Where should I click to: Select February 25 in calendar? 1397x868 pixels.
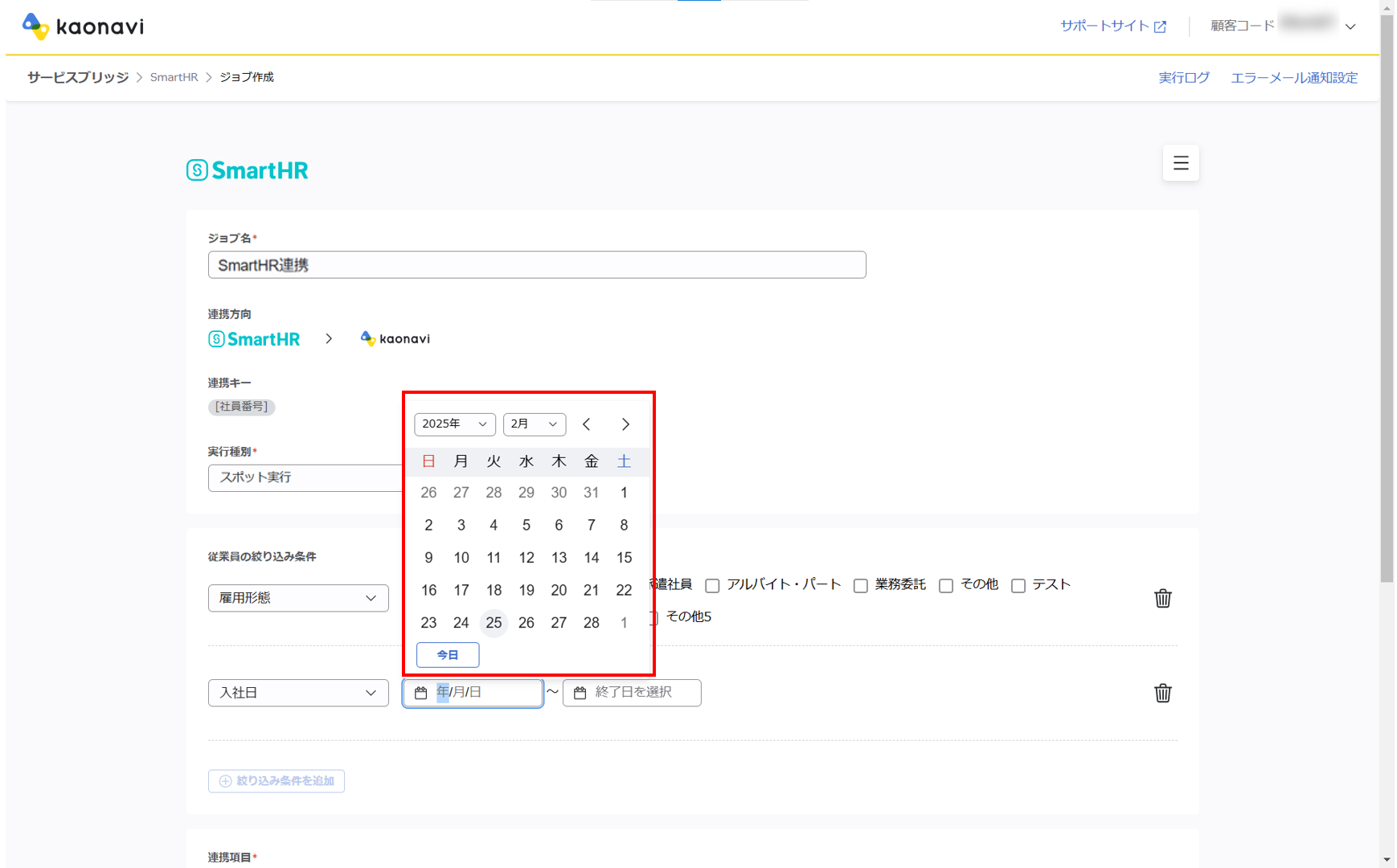point(494,623)
